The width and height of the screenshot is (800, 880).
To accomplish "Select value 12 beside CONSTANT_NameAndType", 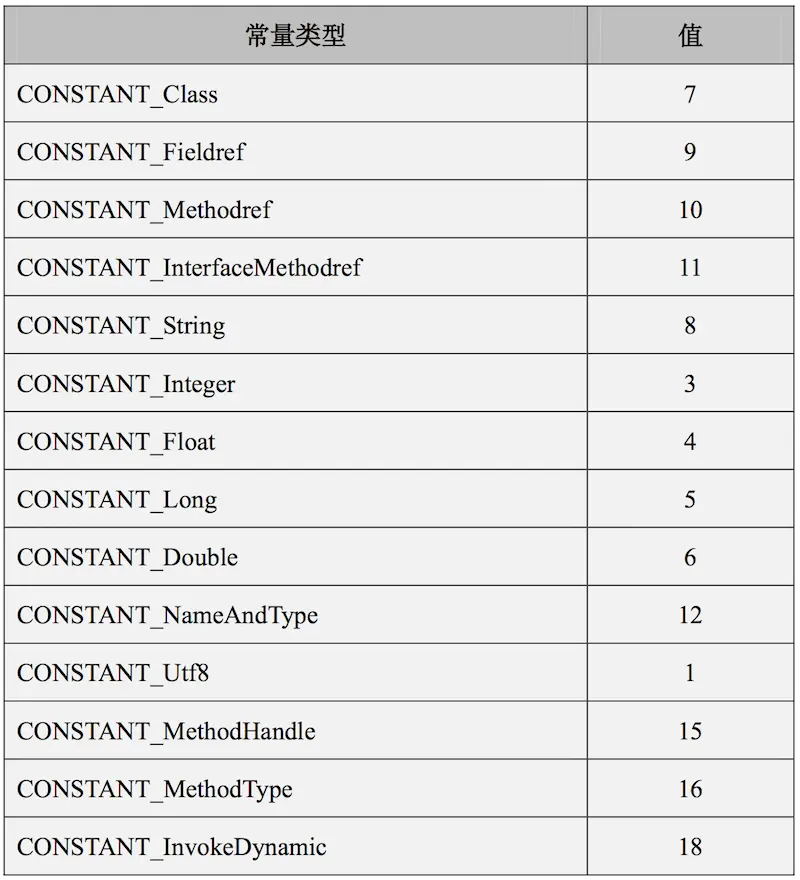I will point(690,615).
